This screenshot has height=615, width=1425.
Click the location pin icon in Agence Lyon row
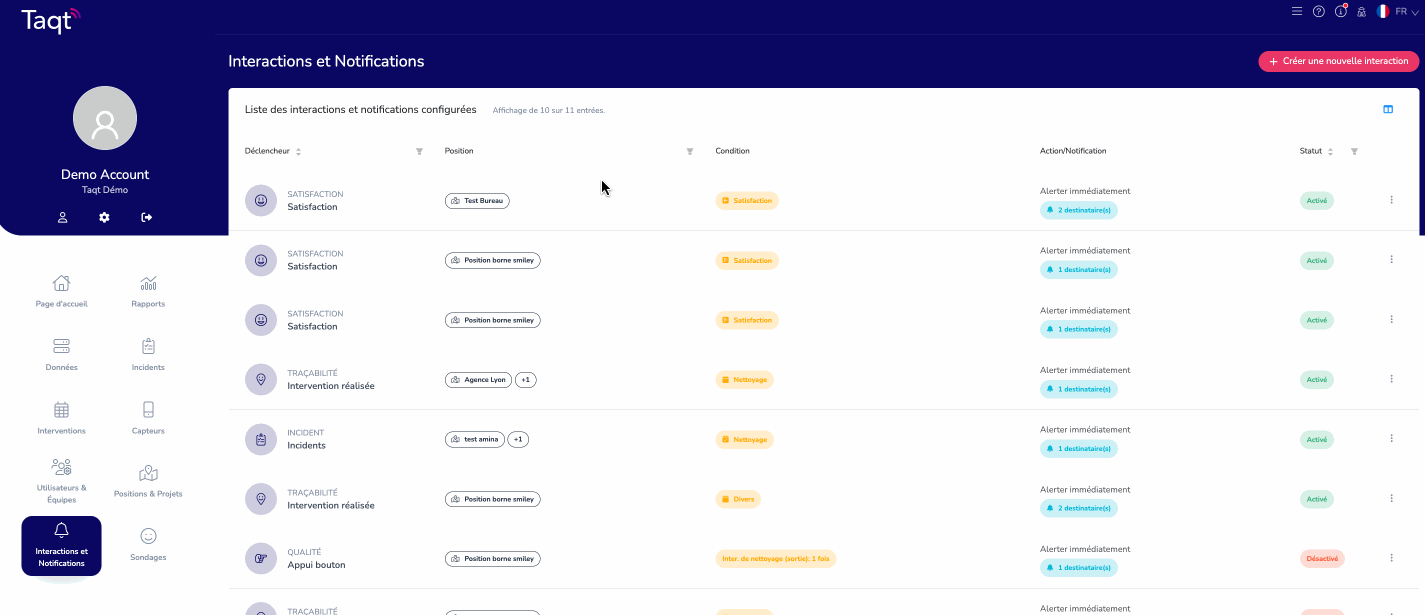pos(261,379)
